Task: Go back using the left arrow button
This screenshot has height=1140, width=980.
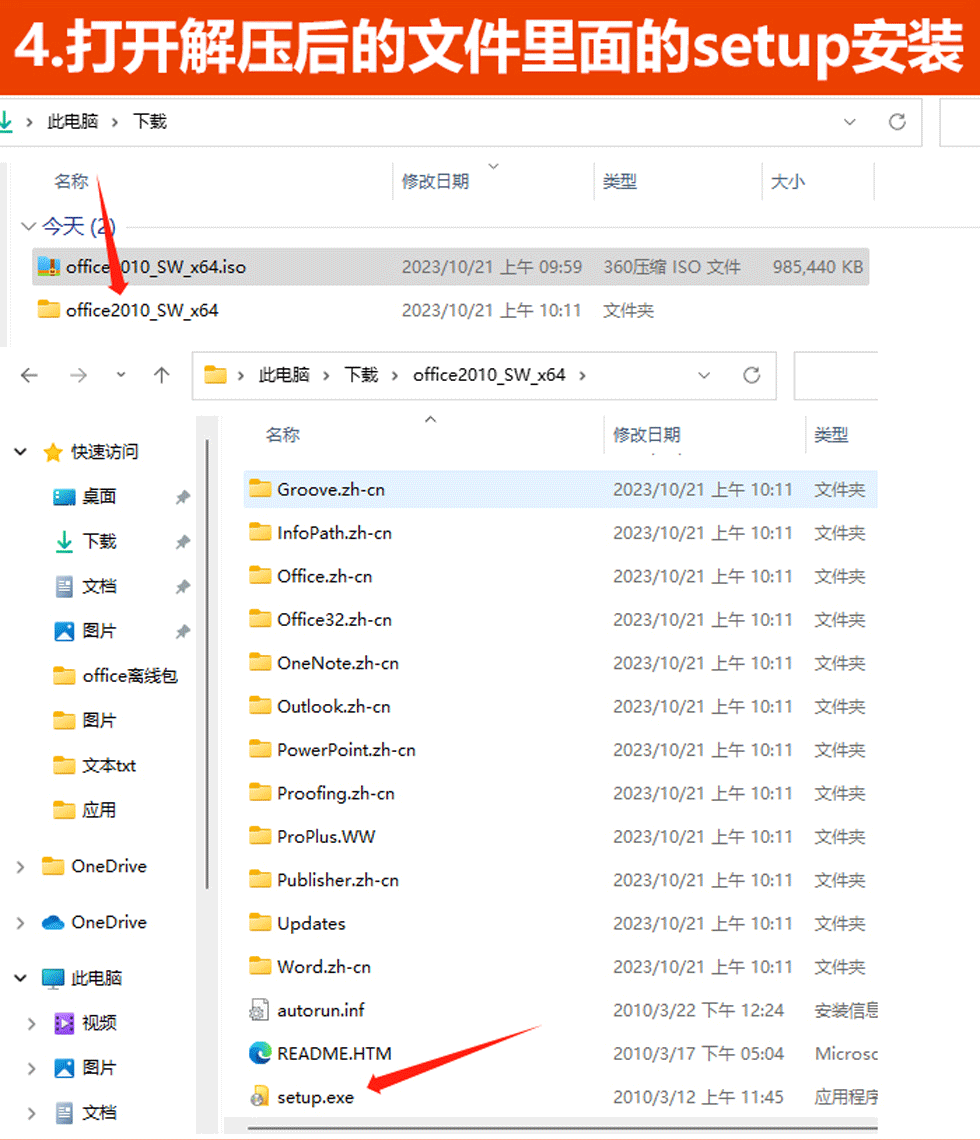Action: point(29,375)
